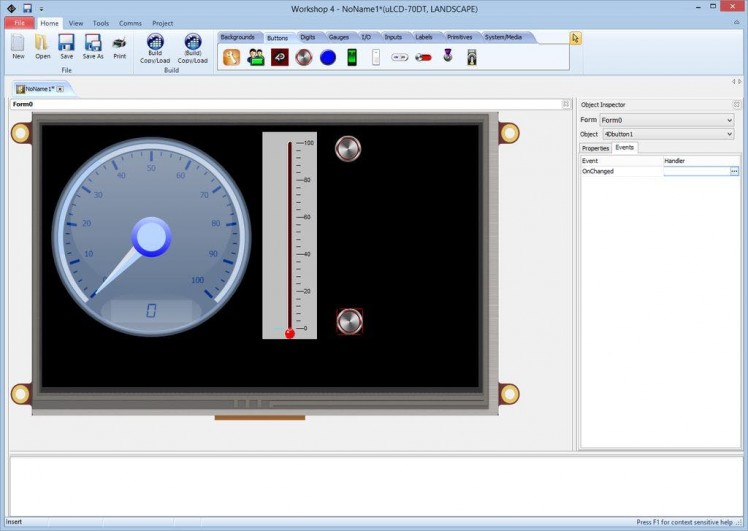
Task: Select the yellow pointer selection tool icon
Action: pyautogui.click(x=575, y=38)
